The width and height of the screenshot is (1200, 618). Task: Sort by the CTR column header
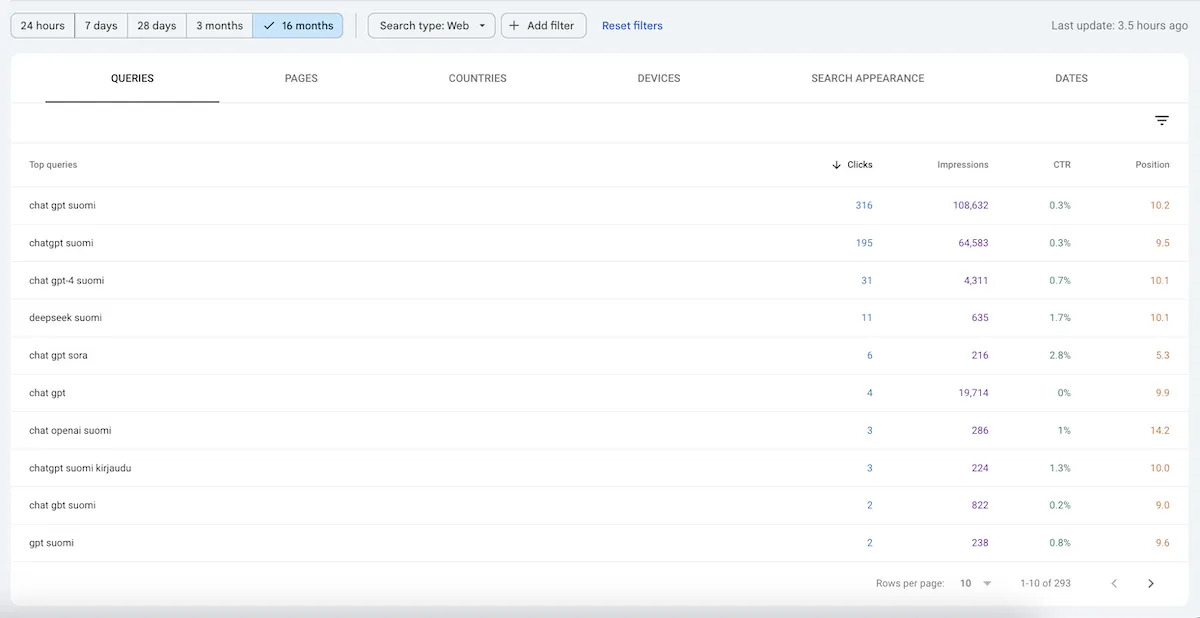[x=1062, y=165]
